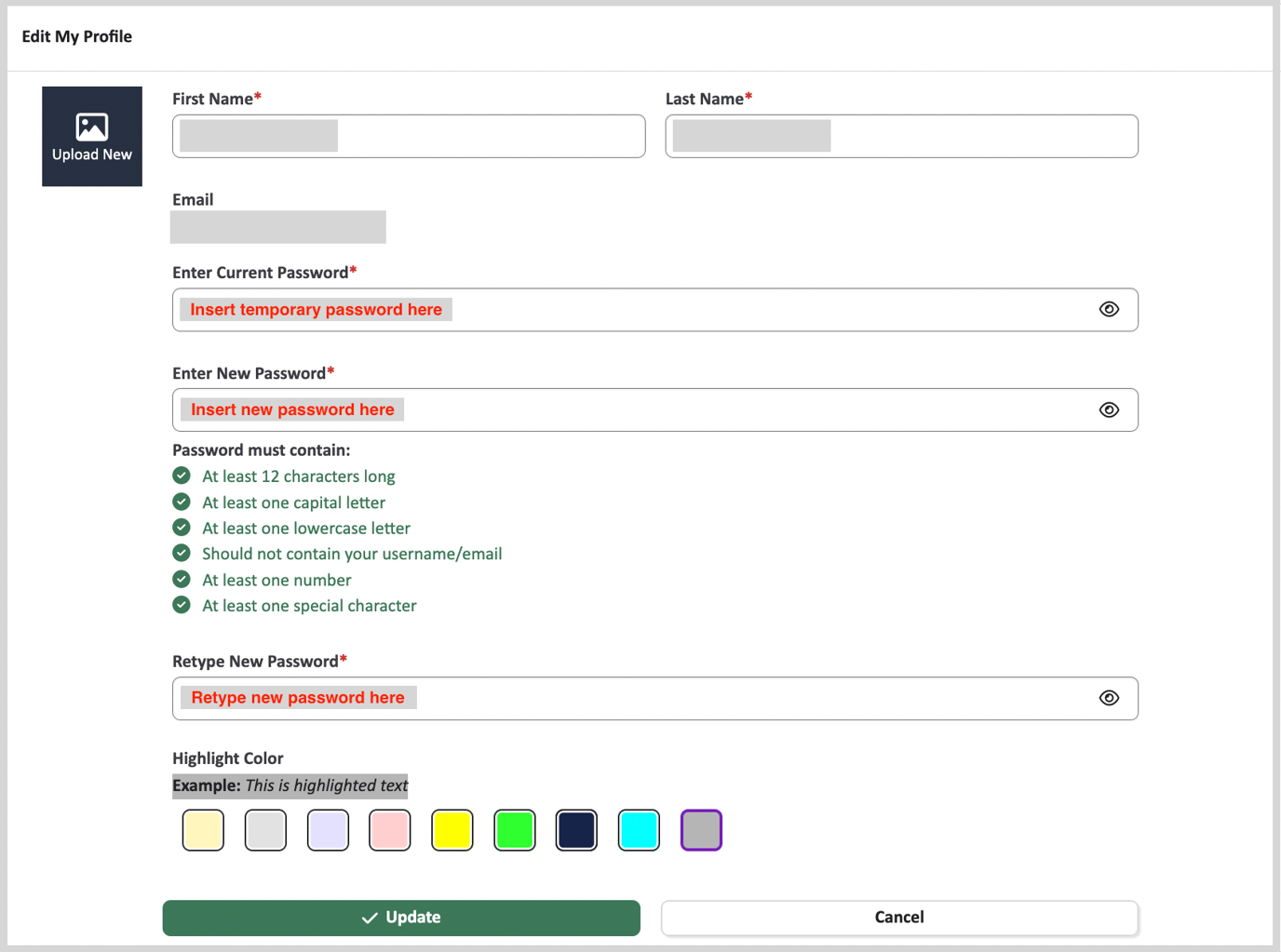Show the retyped new password
The width and height of the screenshot is (1281, 952).
coord(1109,697)
